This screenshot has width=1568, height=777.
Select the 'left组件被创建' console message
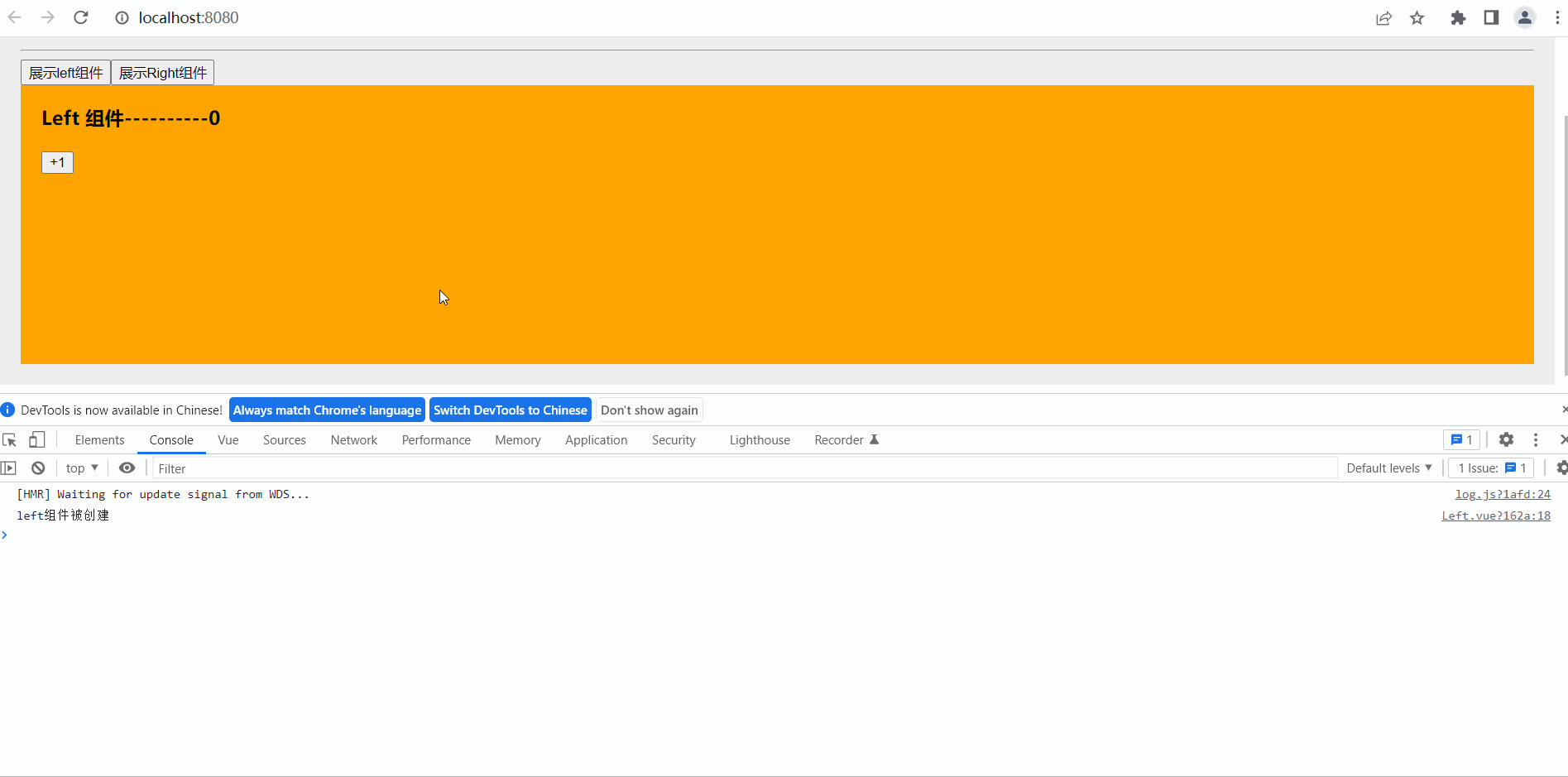(63, 516)
